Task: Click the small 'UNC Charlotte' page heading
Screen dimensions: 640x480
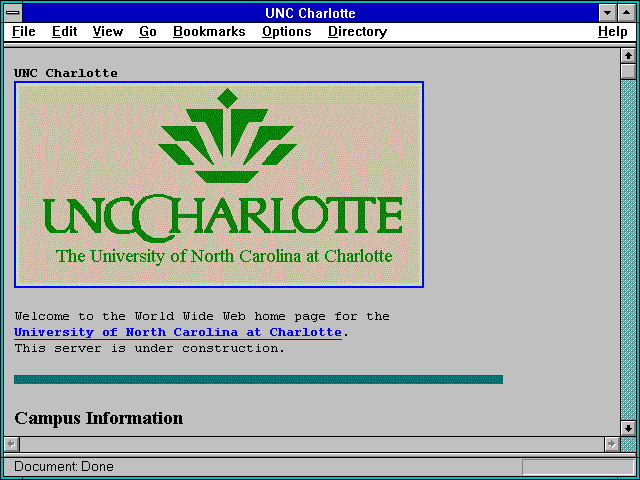Action: pos(66,73)
